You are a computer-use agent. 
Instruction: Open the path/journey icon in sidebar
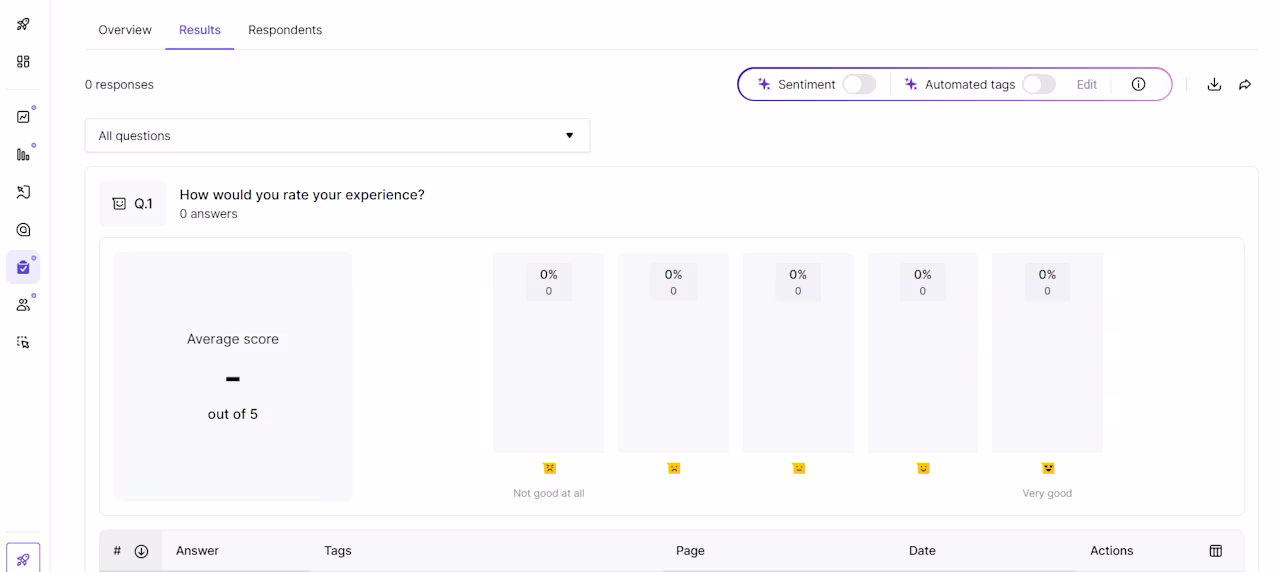[x=23, y=192]
